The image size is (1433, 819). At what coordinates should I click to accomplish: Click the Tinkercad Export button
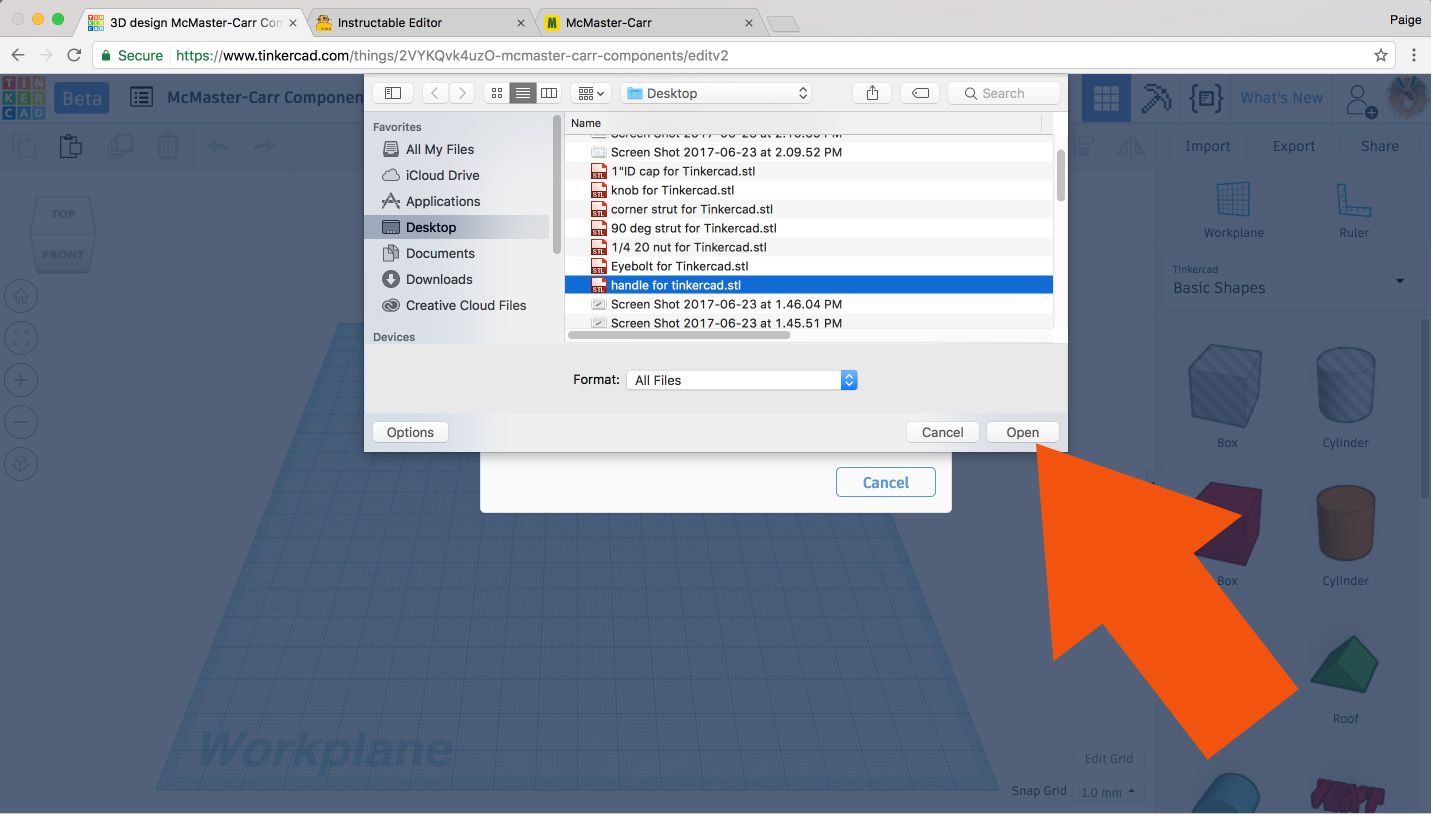point(1294,146)
